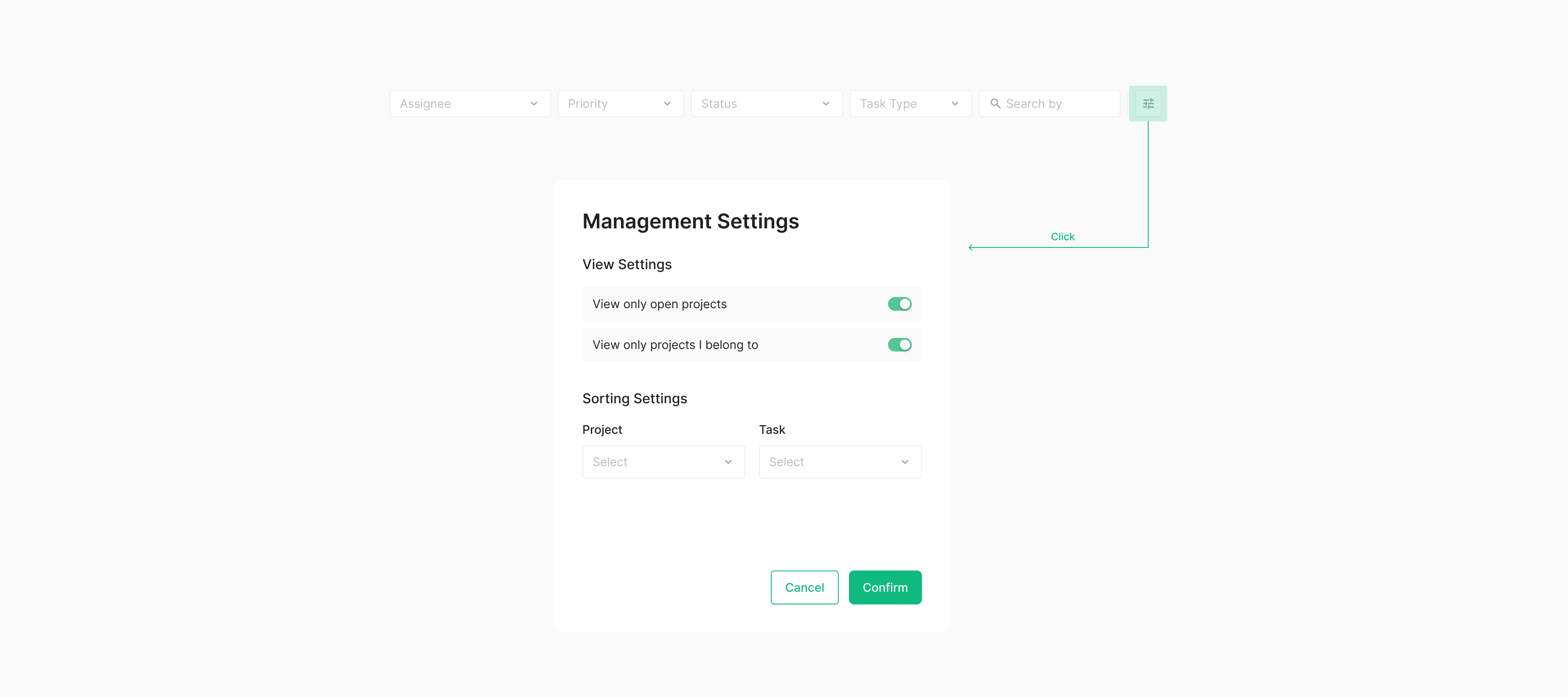The image size is (1568, 697).
Task: Click the View Settings section title
Action: pyautogui.click(x=627, y=264)
